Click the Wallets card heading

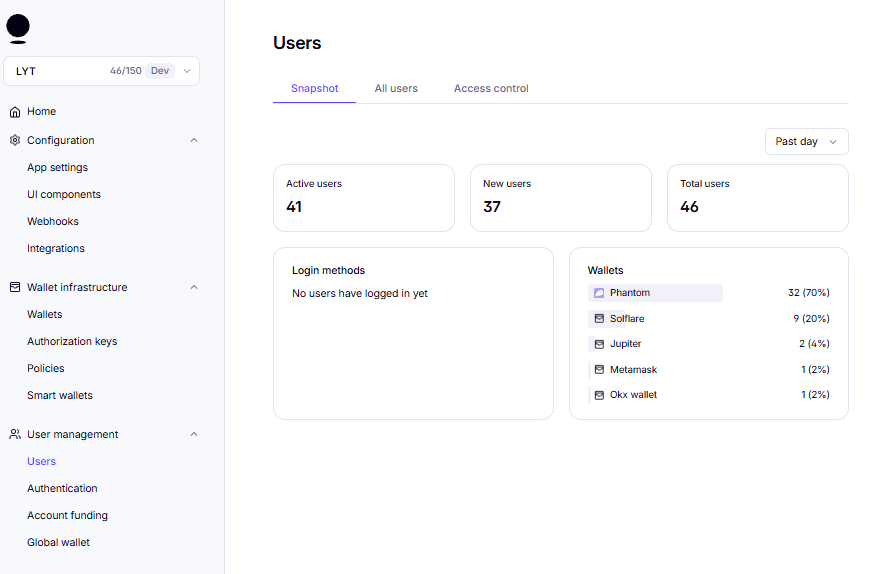pyautogui.click(x=605, y=270)
